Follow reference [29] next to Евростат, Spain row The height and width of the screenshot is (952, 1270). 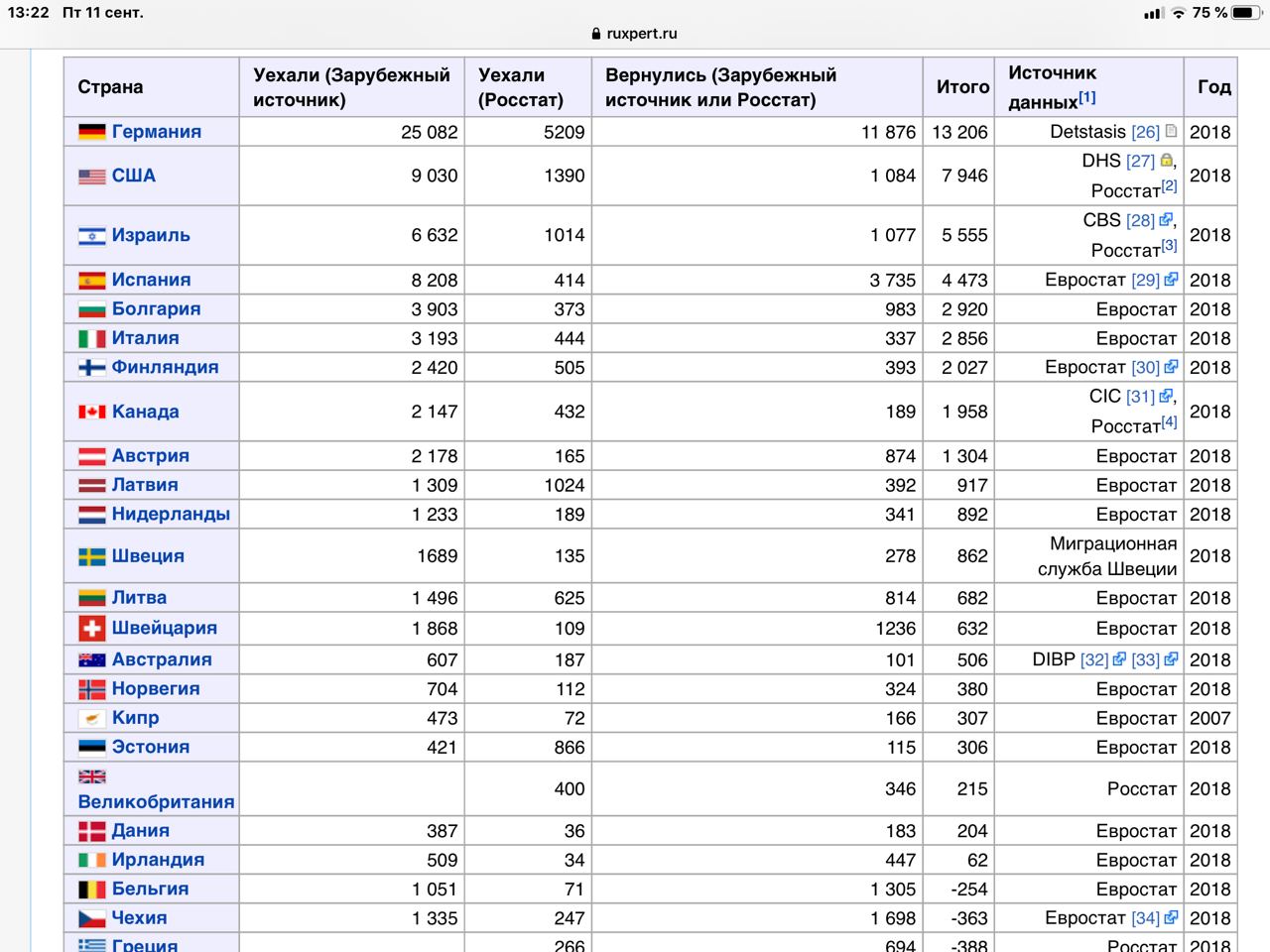click(1146, 281)
